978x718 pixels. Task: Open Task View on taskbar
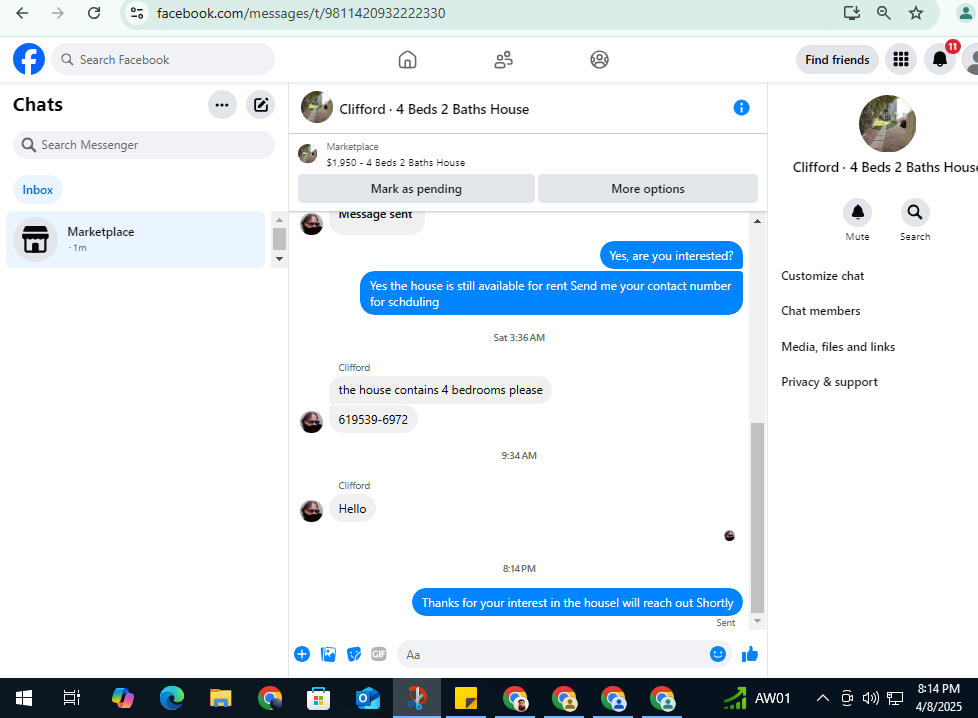(72, 698)
